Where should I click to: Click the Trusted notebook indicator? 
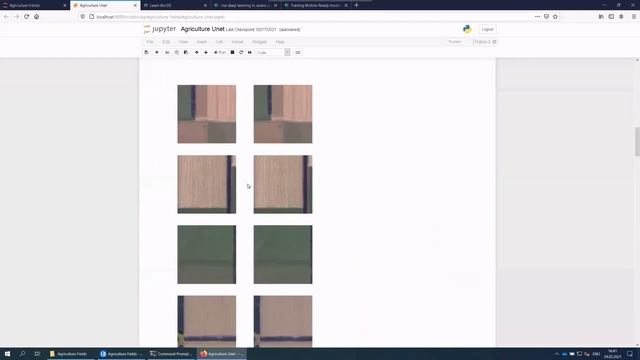[454, 42]
